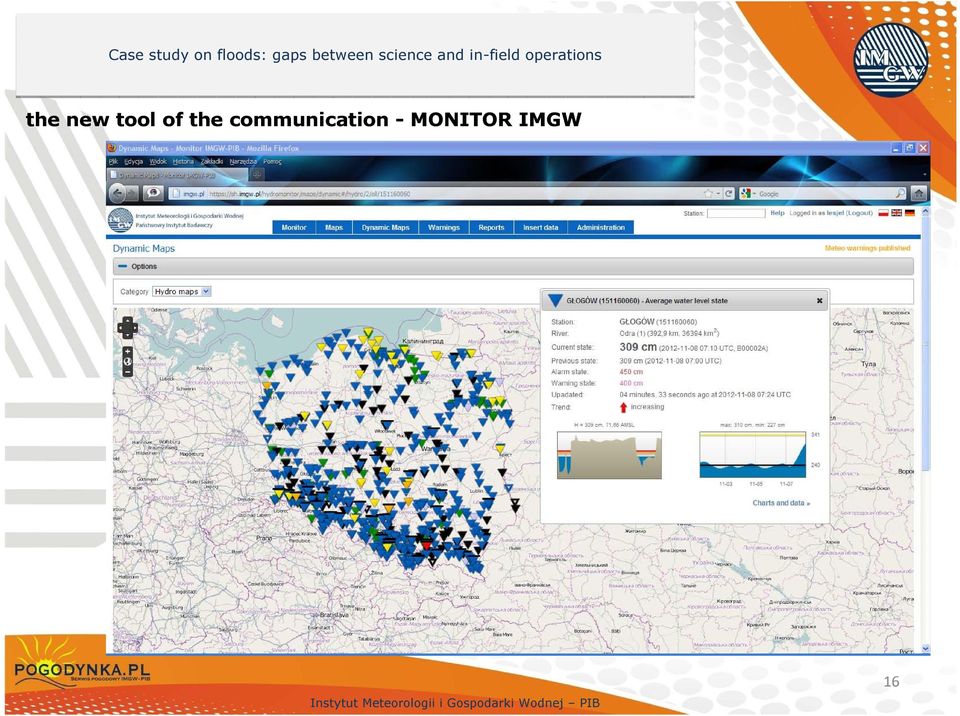Open the Insert data navigation tab
This screenshot has height=716, width=960.
(541, 227)
